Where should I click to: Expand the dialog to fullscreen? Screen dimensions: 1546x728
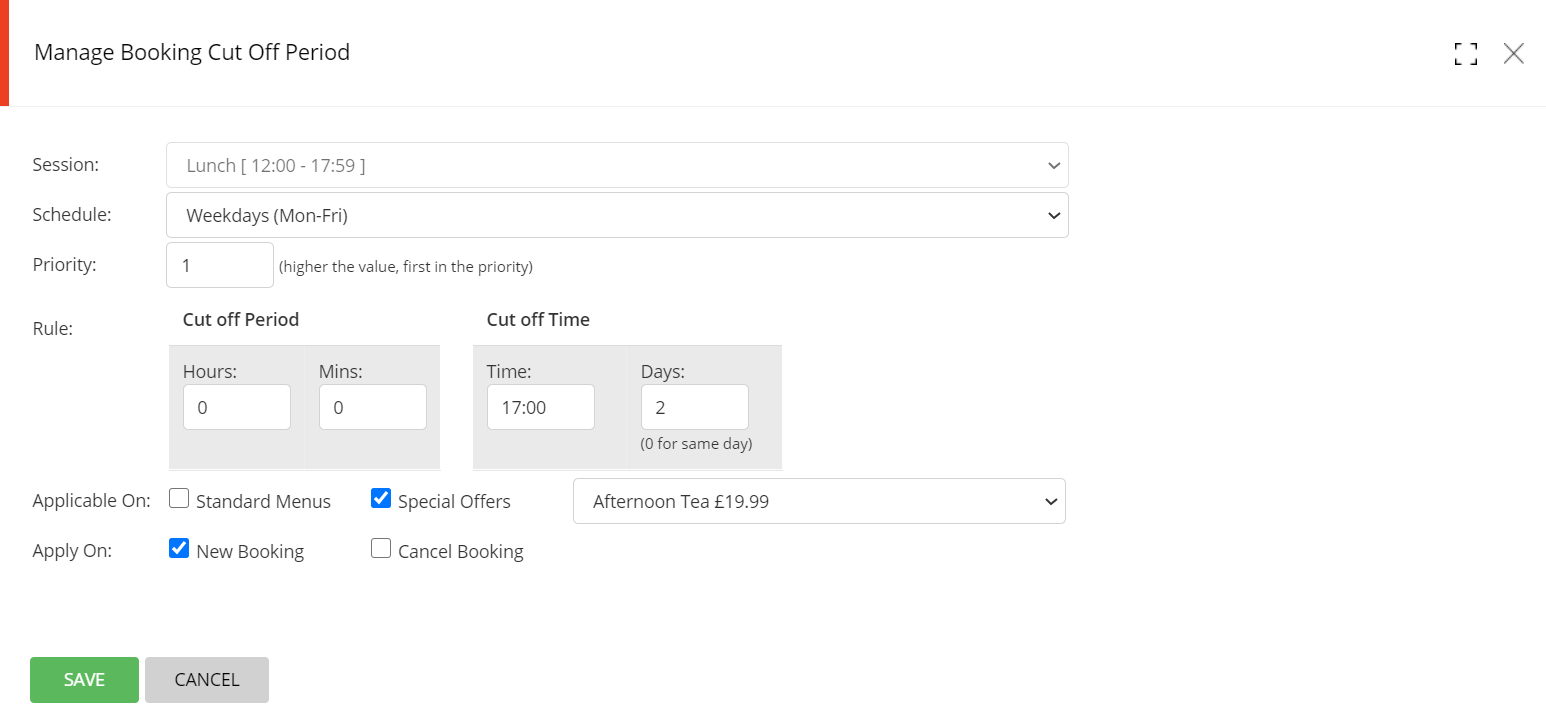pyautogui.click(x=1466, y=54)
